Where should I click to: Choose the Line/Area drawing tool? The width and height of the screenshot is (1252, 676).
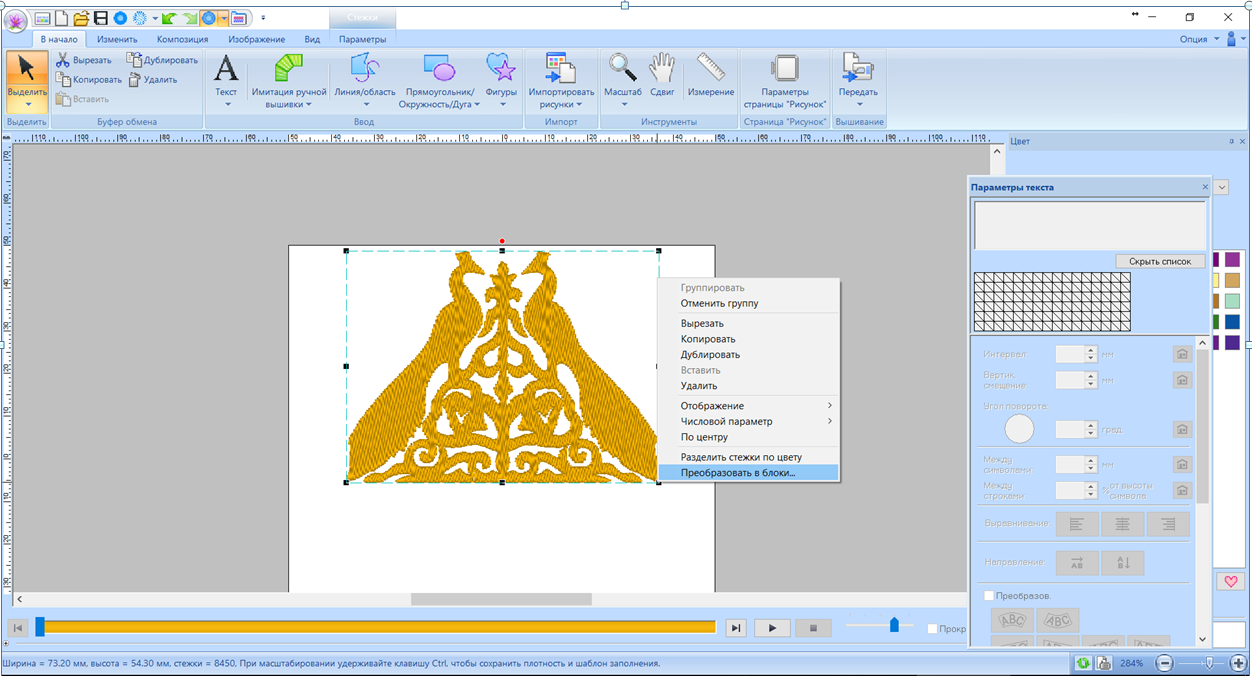364,68
